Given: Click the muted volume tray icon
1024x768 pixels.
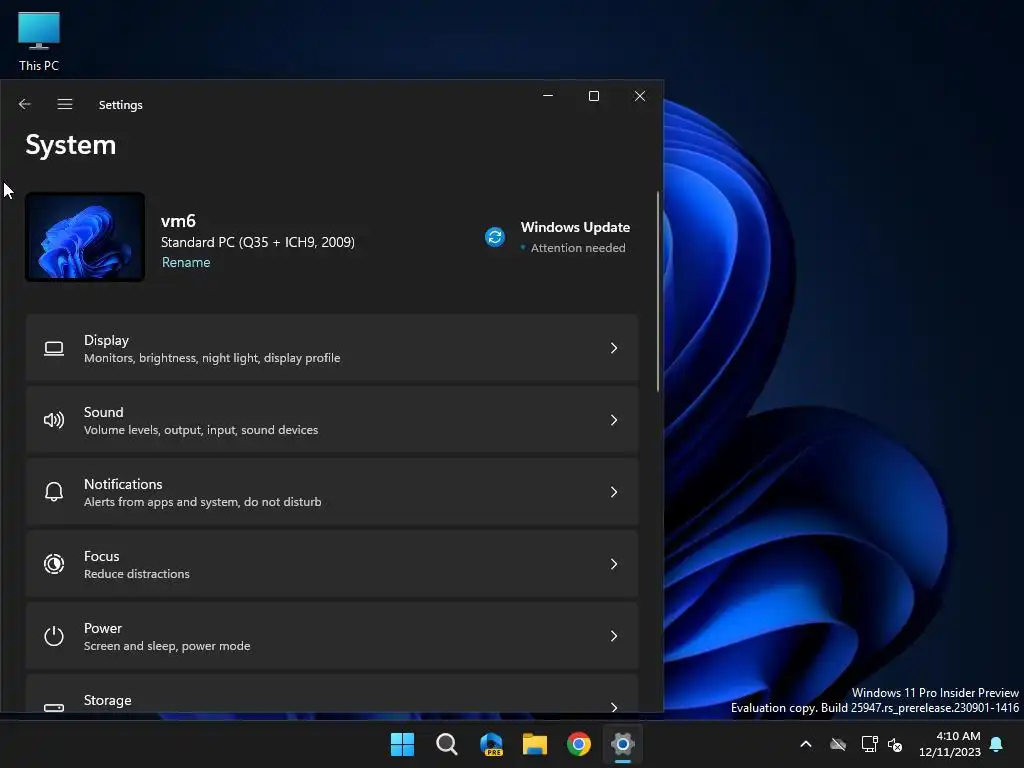Looking at the screenshot, I should coord(895,744).
